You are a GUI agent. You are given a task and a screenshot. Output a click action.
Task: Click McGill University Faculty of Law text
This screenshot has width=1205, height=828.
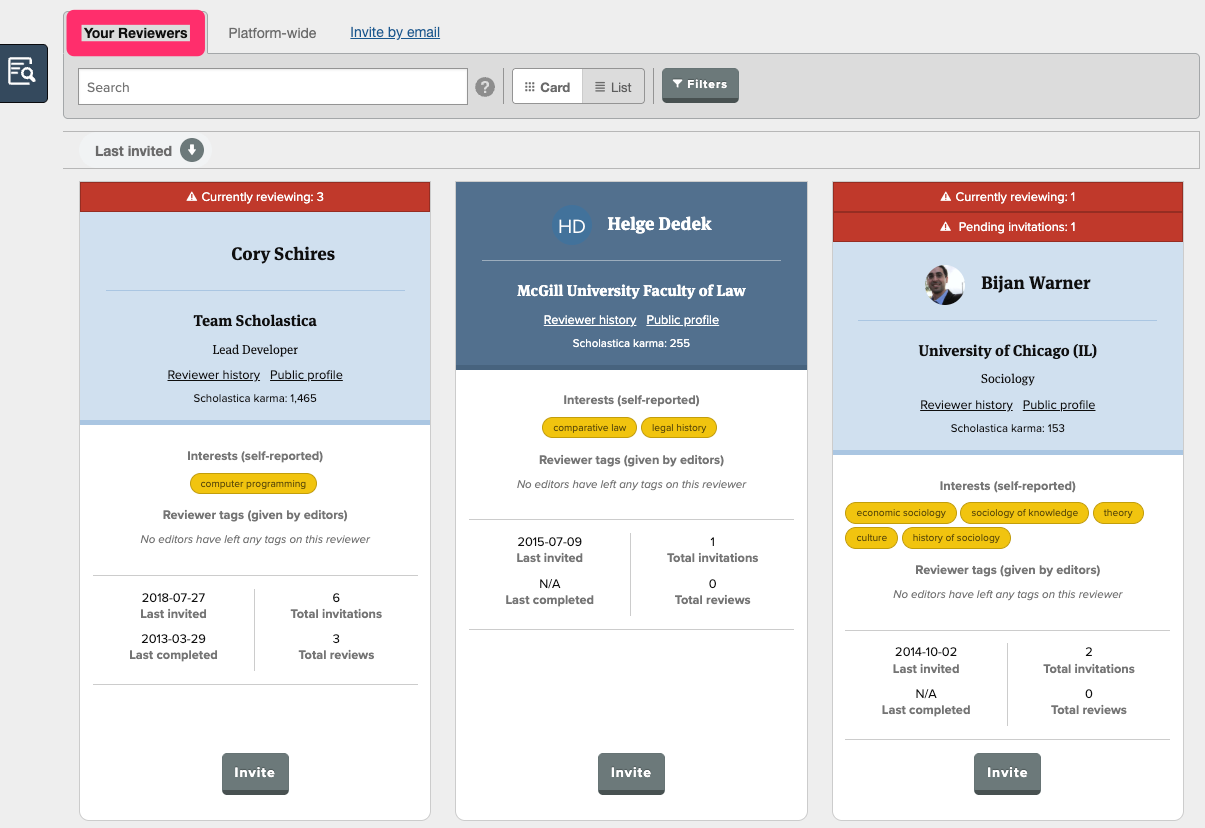(x=631, y=291)
